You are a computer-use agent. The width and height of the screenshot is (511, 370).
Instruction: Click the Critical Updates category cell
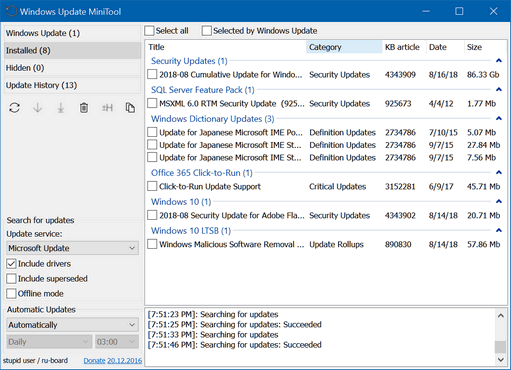pos(338,186)
